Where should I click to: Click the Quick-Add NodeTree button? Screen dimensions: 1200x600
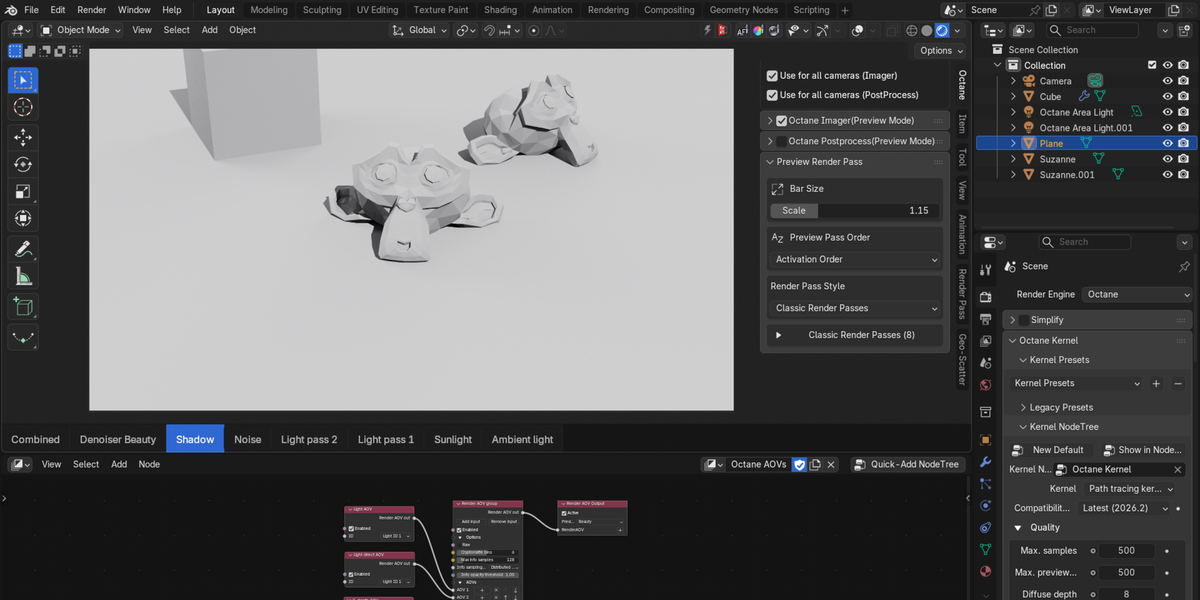pos(908,464)
